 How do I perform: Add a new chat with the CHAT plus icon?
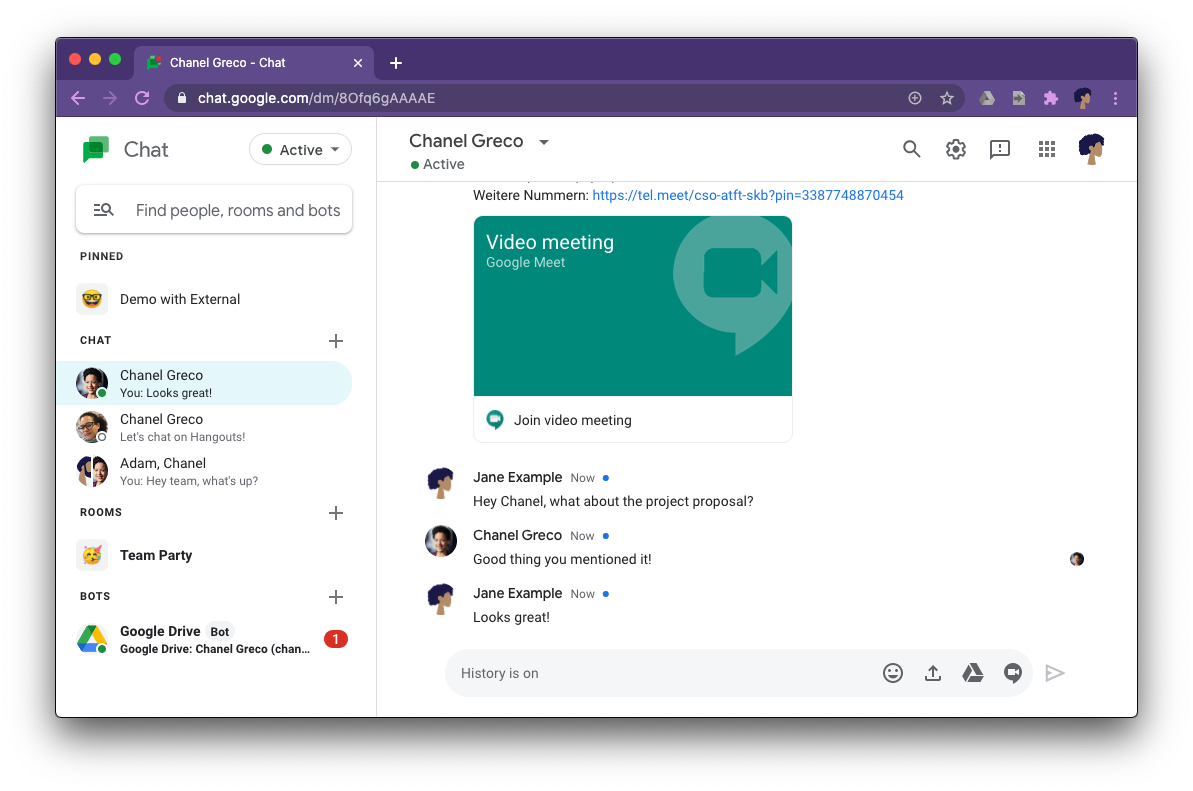(336, 340)
